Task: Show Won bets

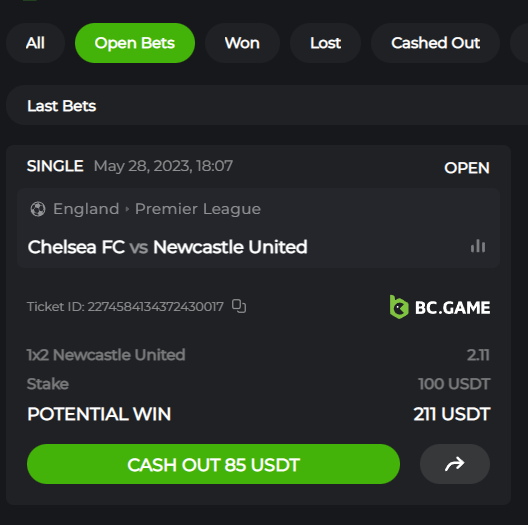Action: click(242, 43)
